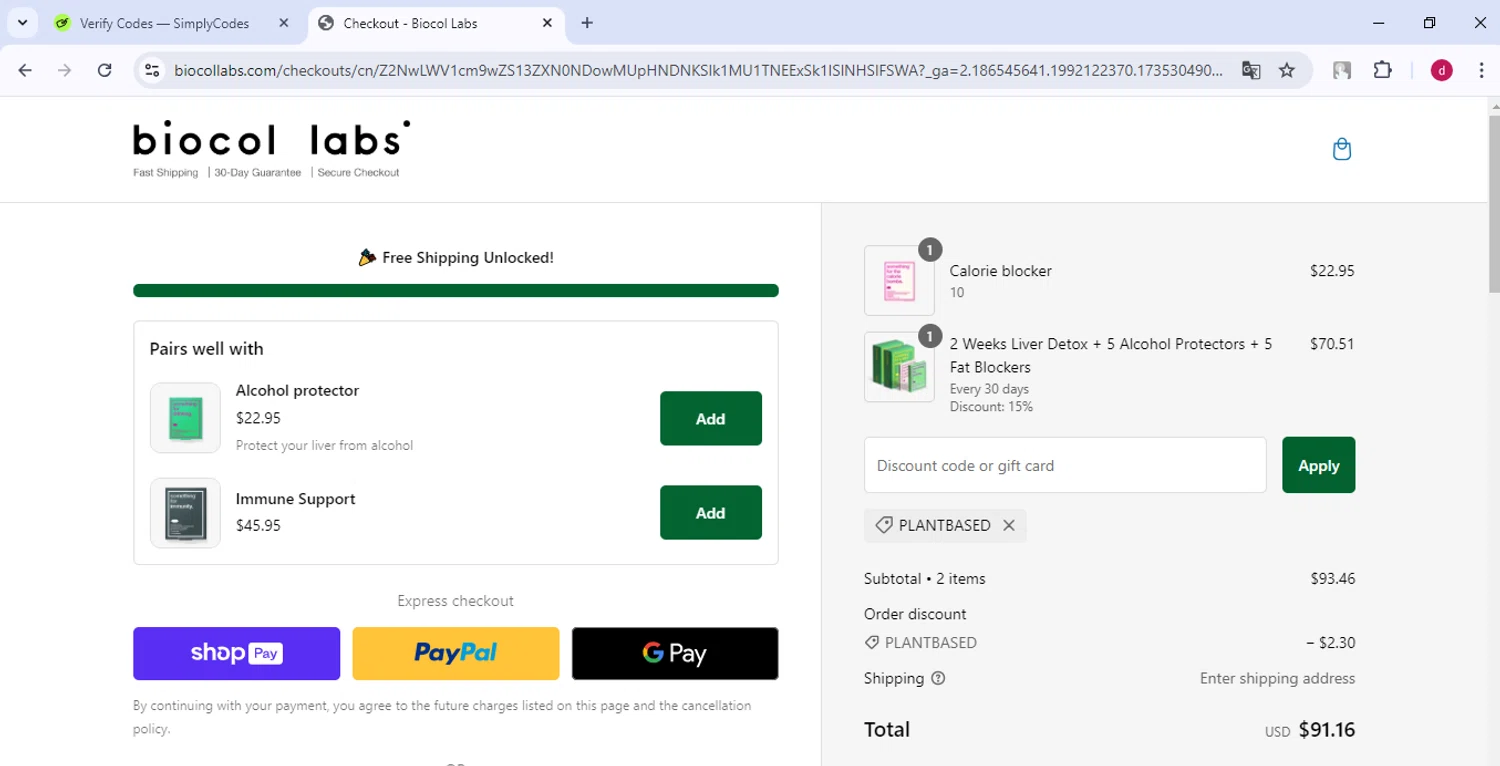Image resolution: width=1500 pixels, height=766 pixels.
Task: Bookmark this page with the star icon
Action: 1287,70
